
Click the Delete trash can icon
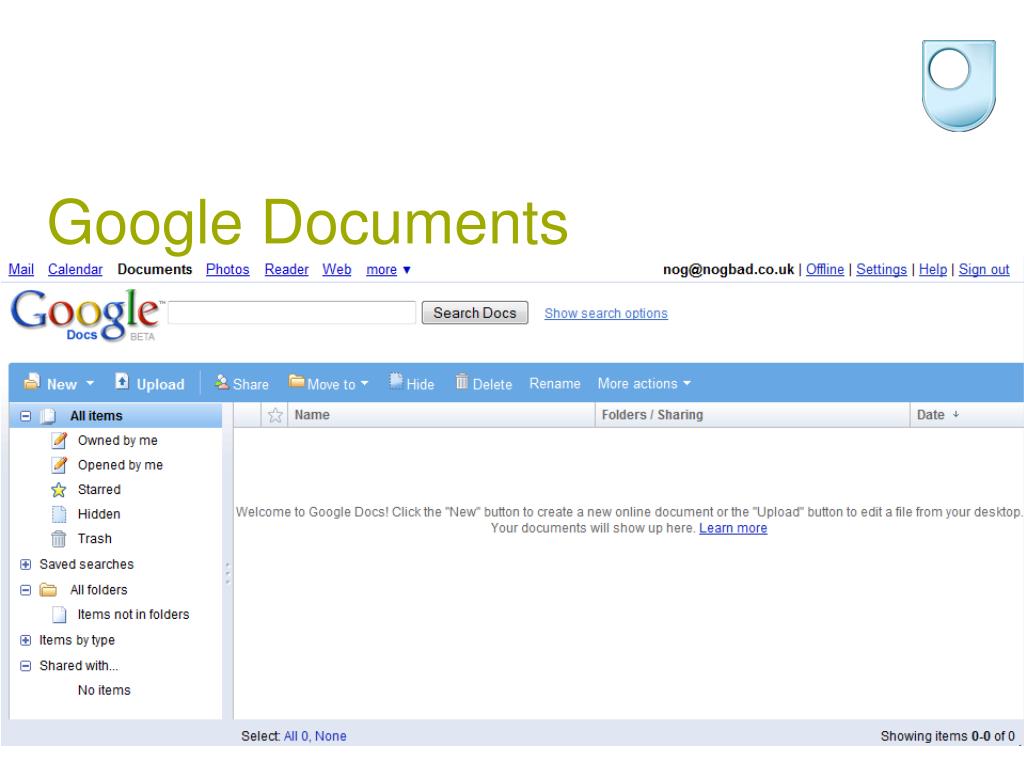(x=462, y=381)
